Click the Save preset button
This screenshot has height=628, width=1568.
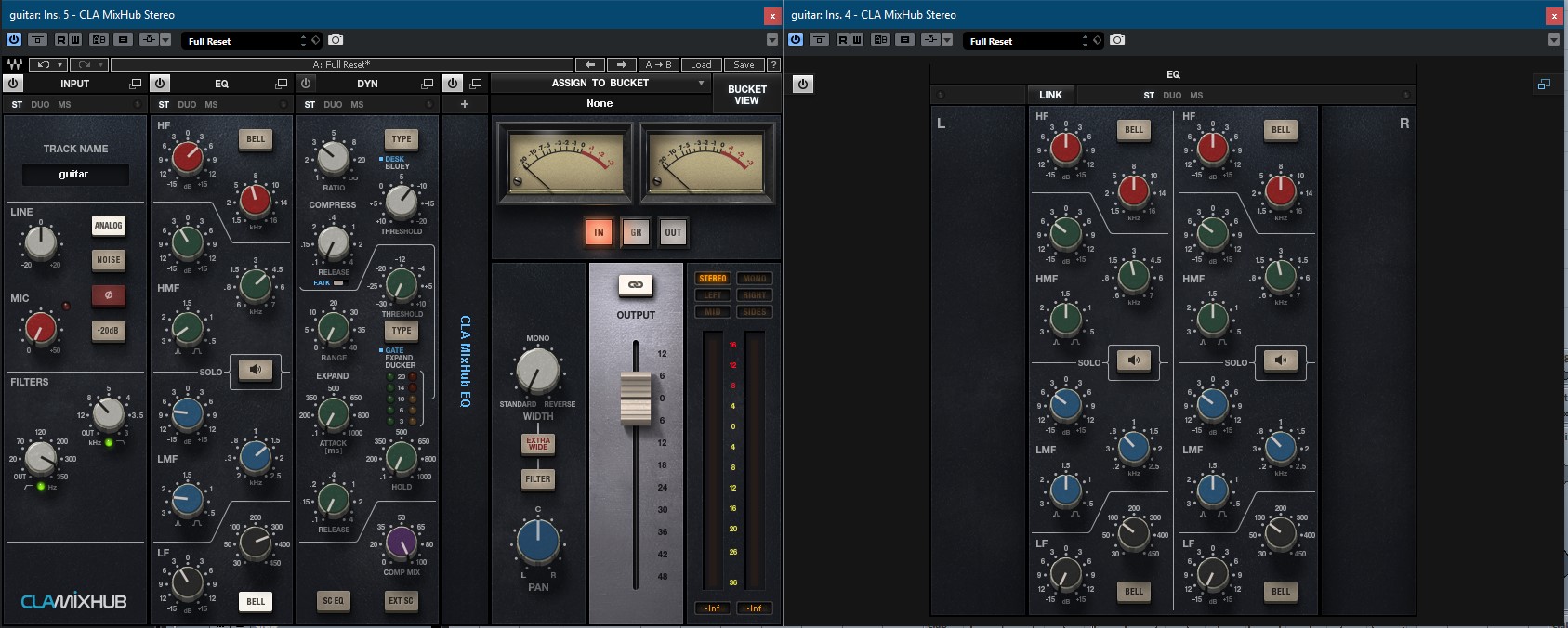point(744,64)
